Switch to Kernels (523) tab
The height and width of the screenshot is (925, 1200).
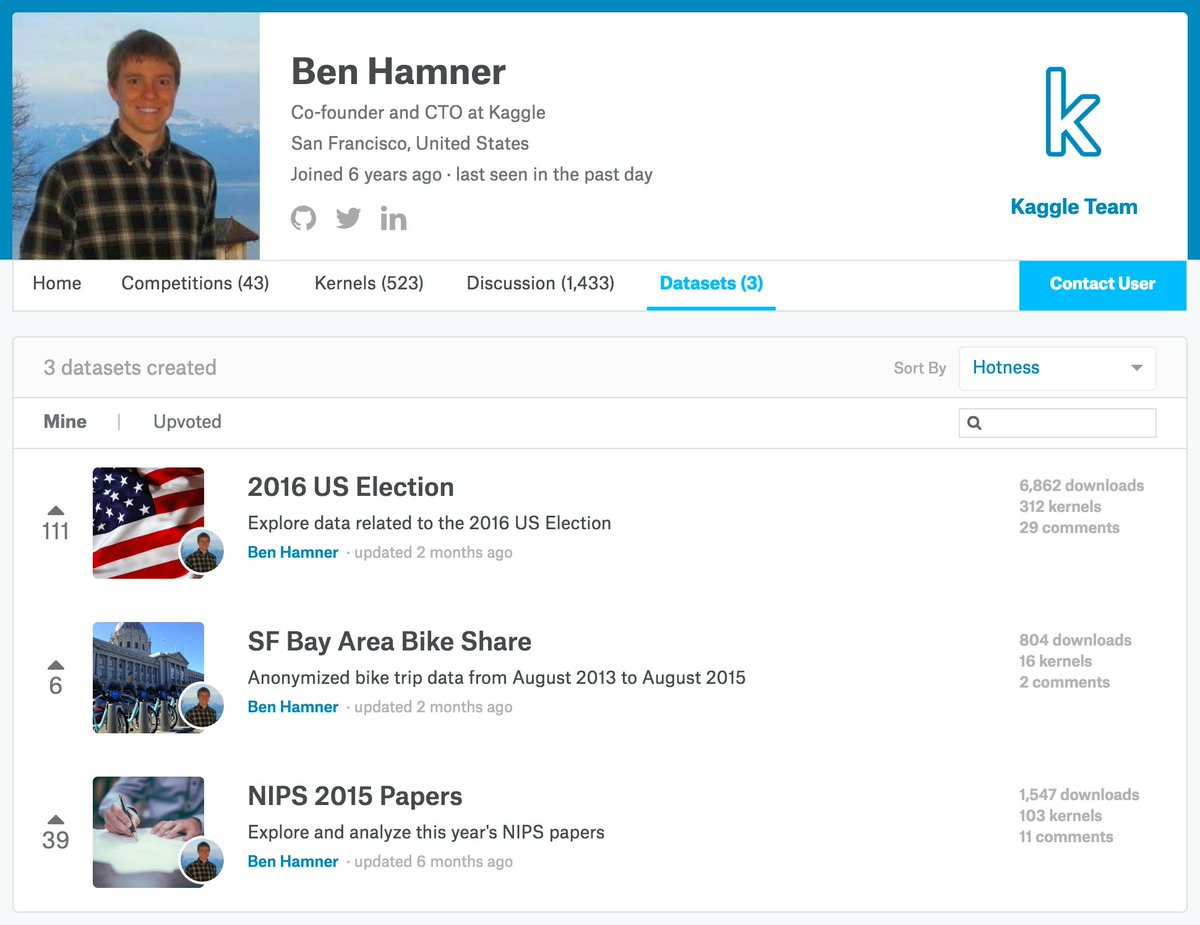pyautogui.click(x=369, y=283)
